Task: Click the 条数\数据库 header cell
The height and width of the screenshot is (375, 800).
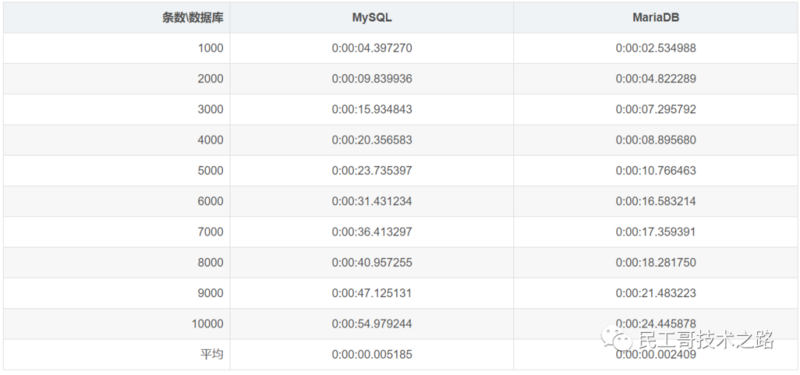Action: [x=193, y=17]
